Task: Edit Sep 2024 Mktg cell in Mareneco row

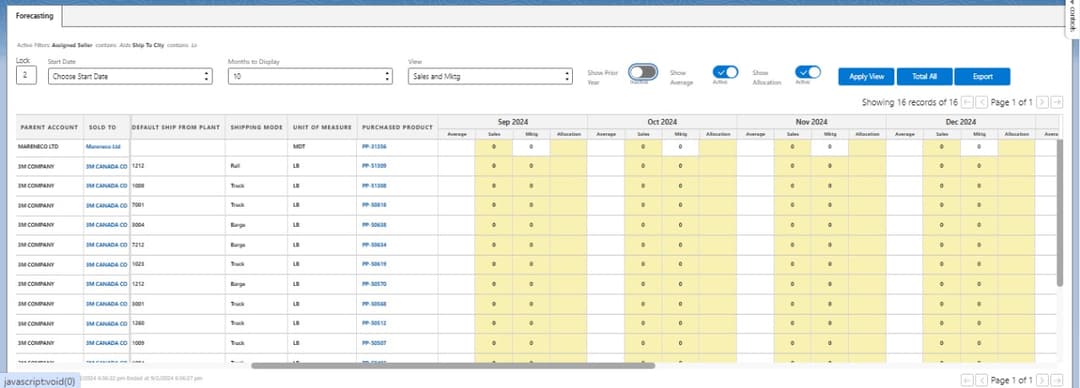Action: (x=531, y=147)
